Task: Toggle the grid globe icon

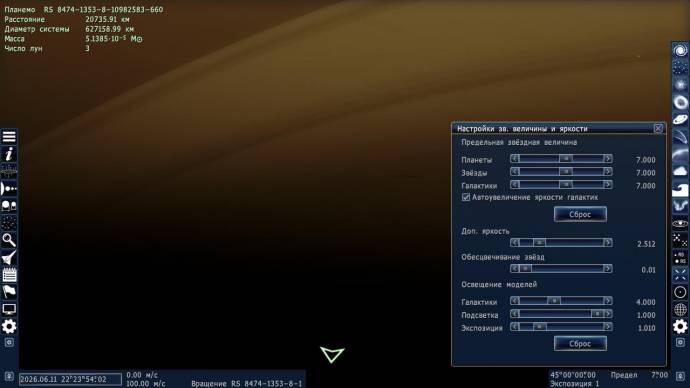Action: [680, 309]
